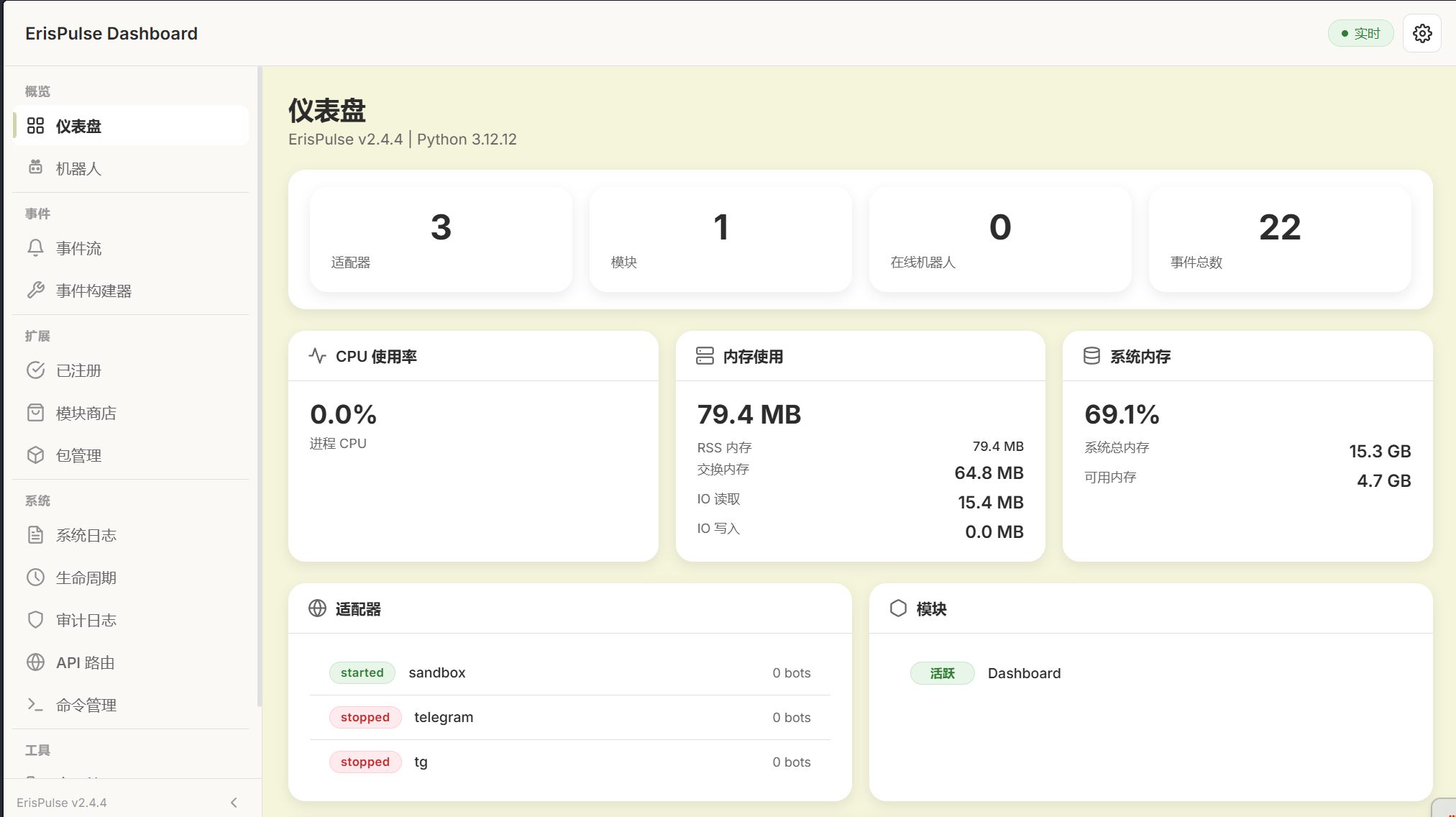The width and height of the screenshot is (1456, 817).
Task: Open the 审计日志 page
Action: [131, 620]
